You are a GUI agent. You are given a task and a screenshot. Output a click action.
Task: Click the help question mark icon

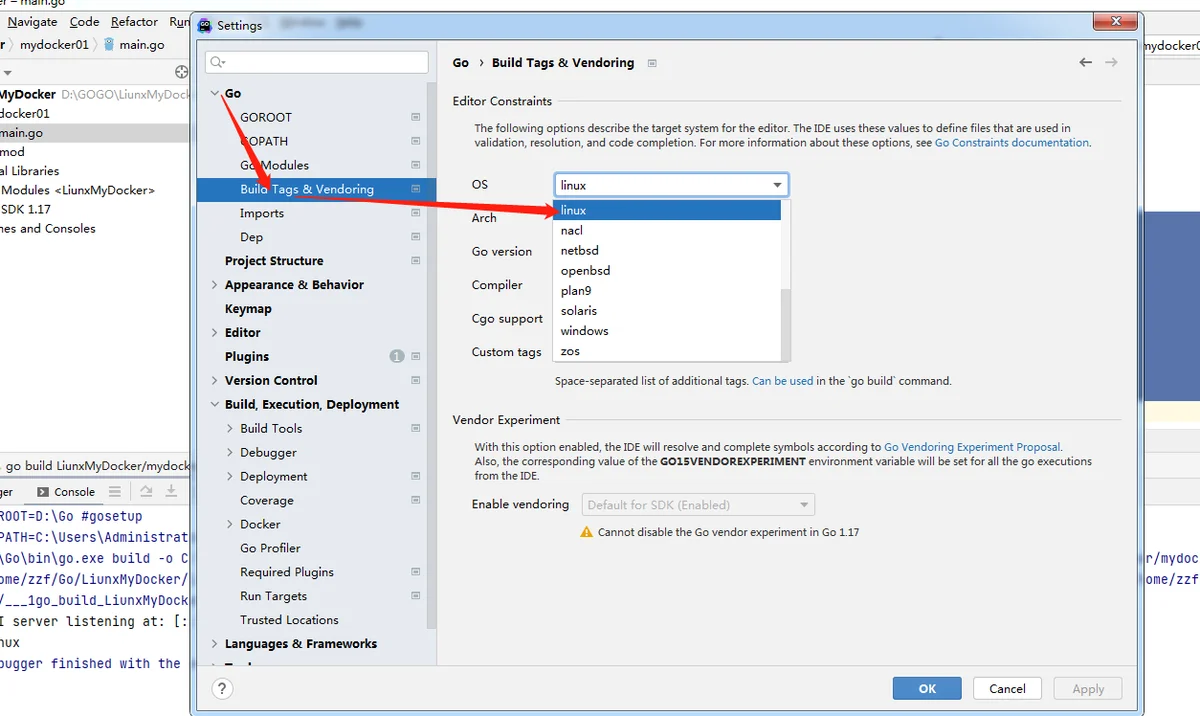(x=223, y=688)
